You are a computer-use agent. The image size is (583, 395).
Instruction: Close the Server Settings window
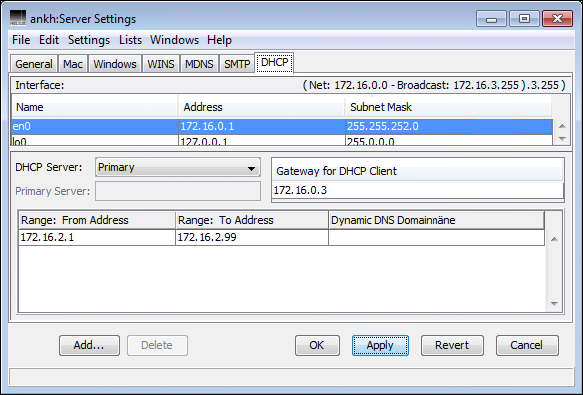click(x=557, y=19)
